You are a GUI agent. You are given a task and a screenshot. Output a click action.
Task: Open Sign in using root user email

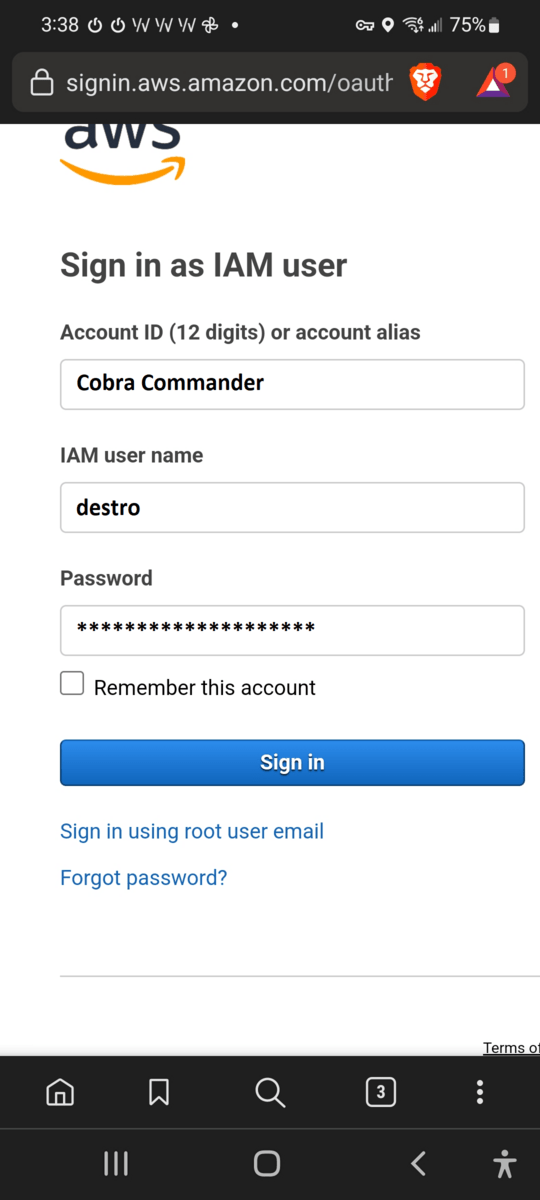click(x=192, y=831)
